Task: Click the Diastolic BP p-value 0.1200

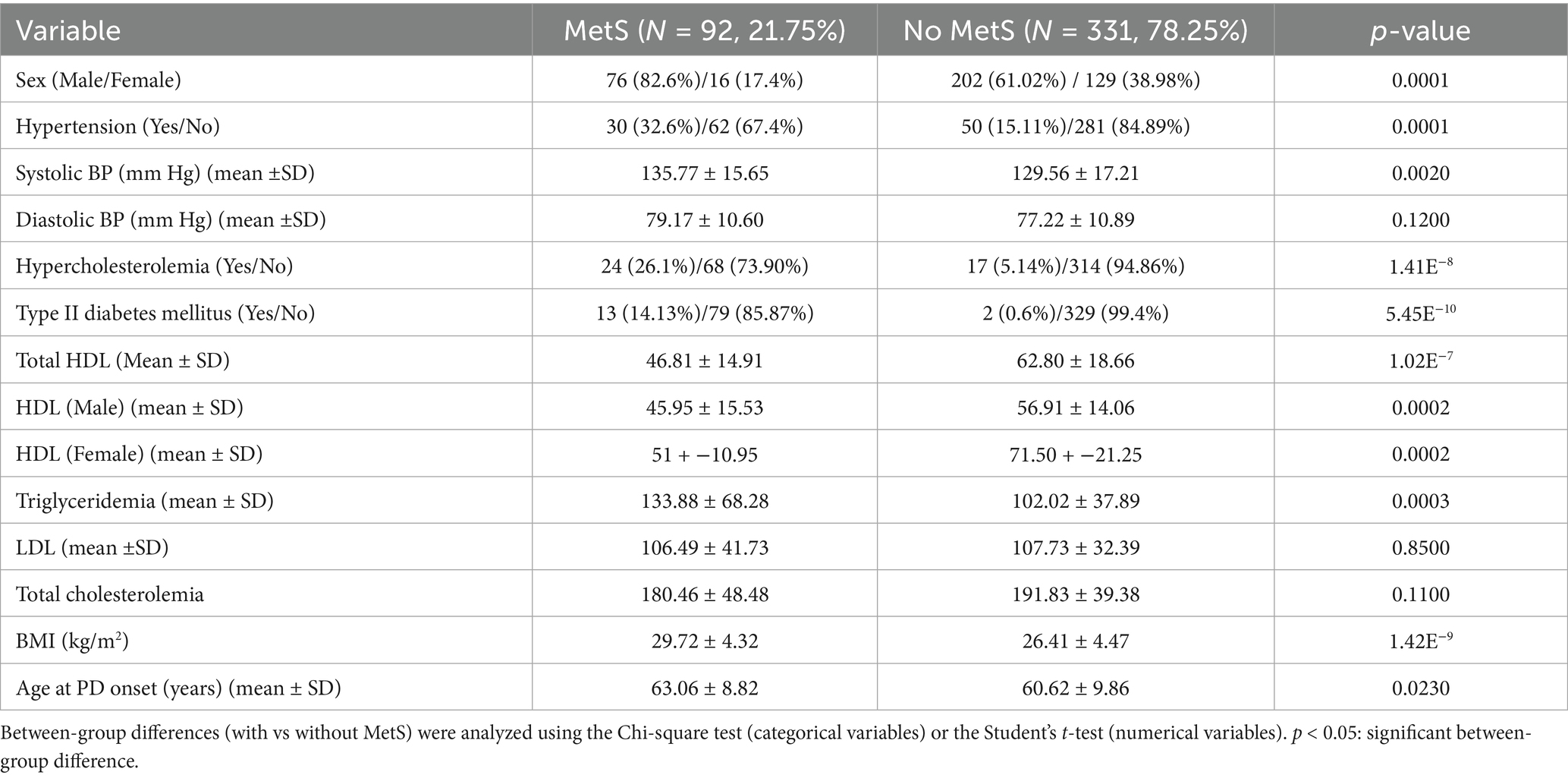Action: (1420, 220)
